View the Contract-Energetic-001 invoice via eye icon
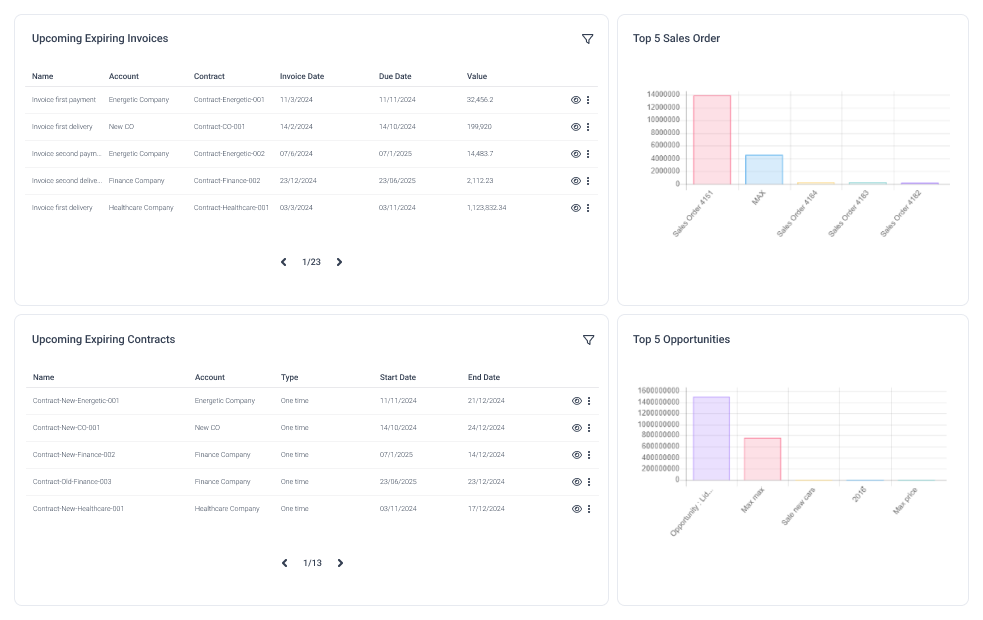Image resolution: width=983 pixels, height=620 pixels. (576, 100)
